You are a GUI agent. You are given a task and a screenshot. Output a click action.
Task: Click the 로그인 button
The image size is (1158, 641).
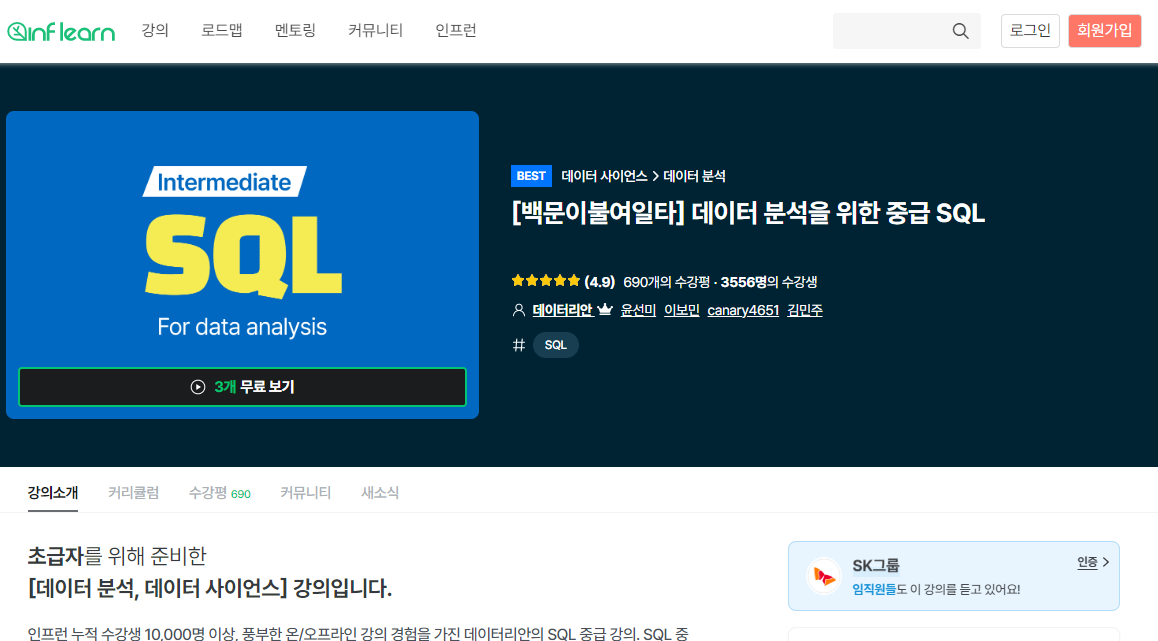(1030, 31)
